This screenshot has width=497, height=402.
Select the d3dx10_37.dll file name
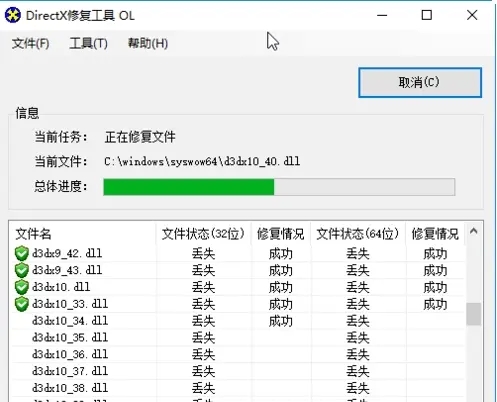coord(70,371)
